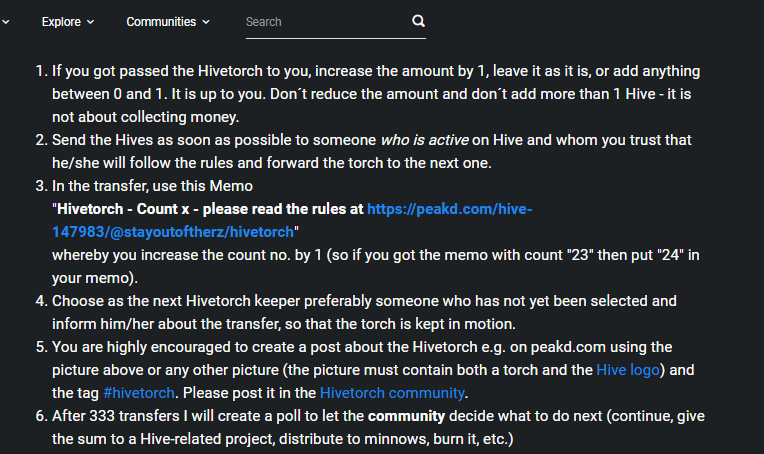The width and height of the screenshot is (764, 454).
Task: Click the chevron arrow beside Explore
Action: (91, 22)
